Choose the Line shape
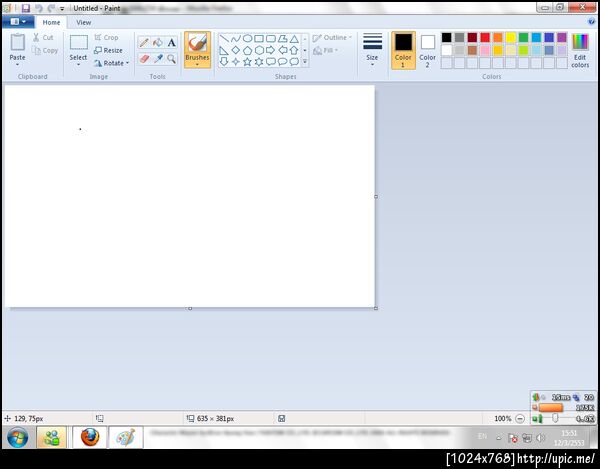This screenshot has height=469, width=600. click(224, 39)
